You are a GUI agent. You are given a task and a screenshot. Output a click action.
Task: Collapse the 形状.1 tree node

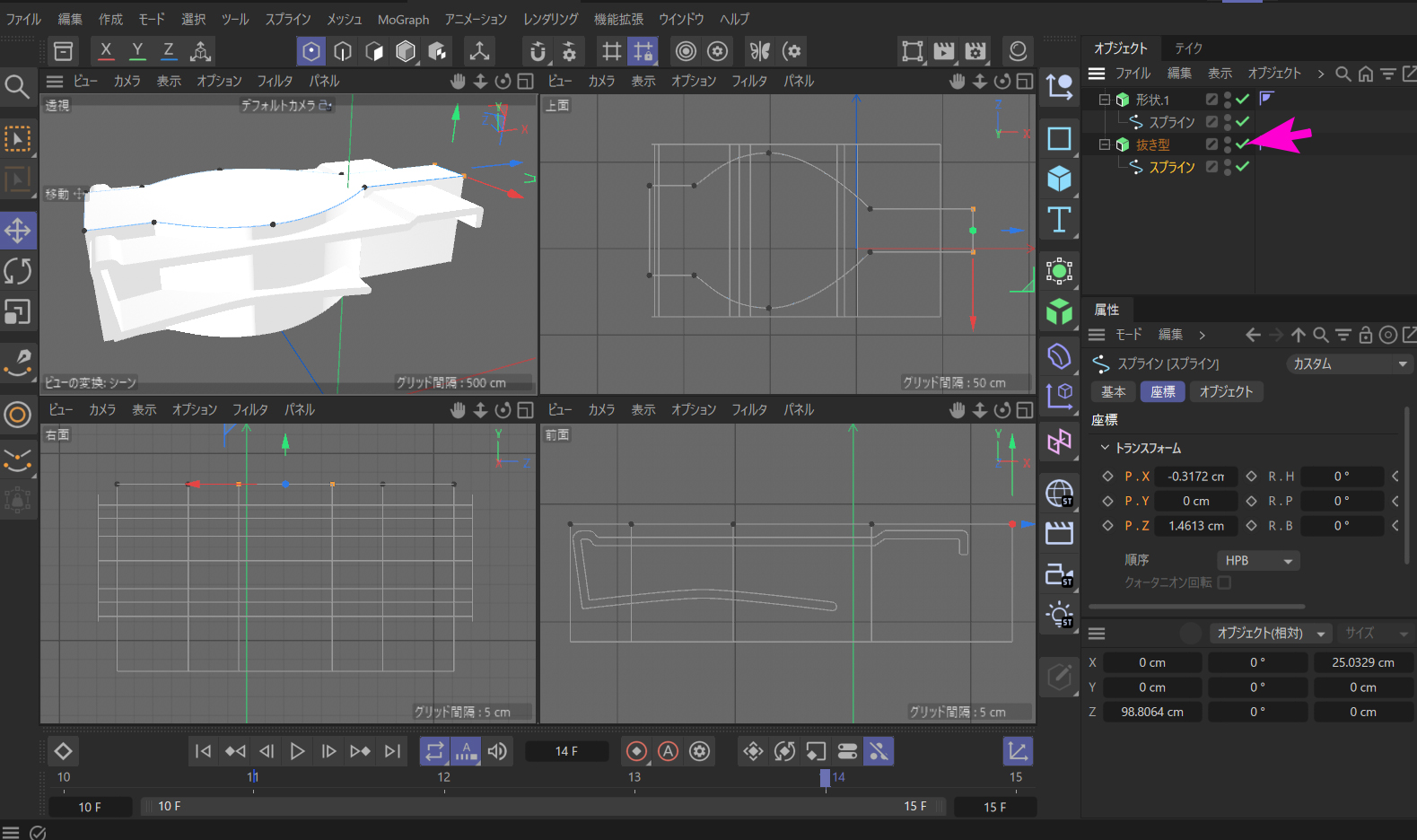pos(1105,100)
